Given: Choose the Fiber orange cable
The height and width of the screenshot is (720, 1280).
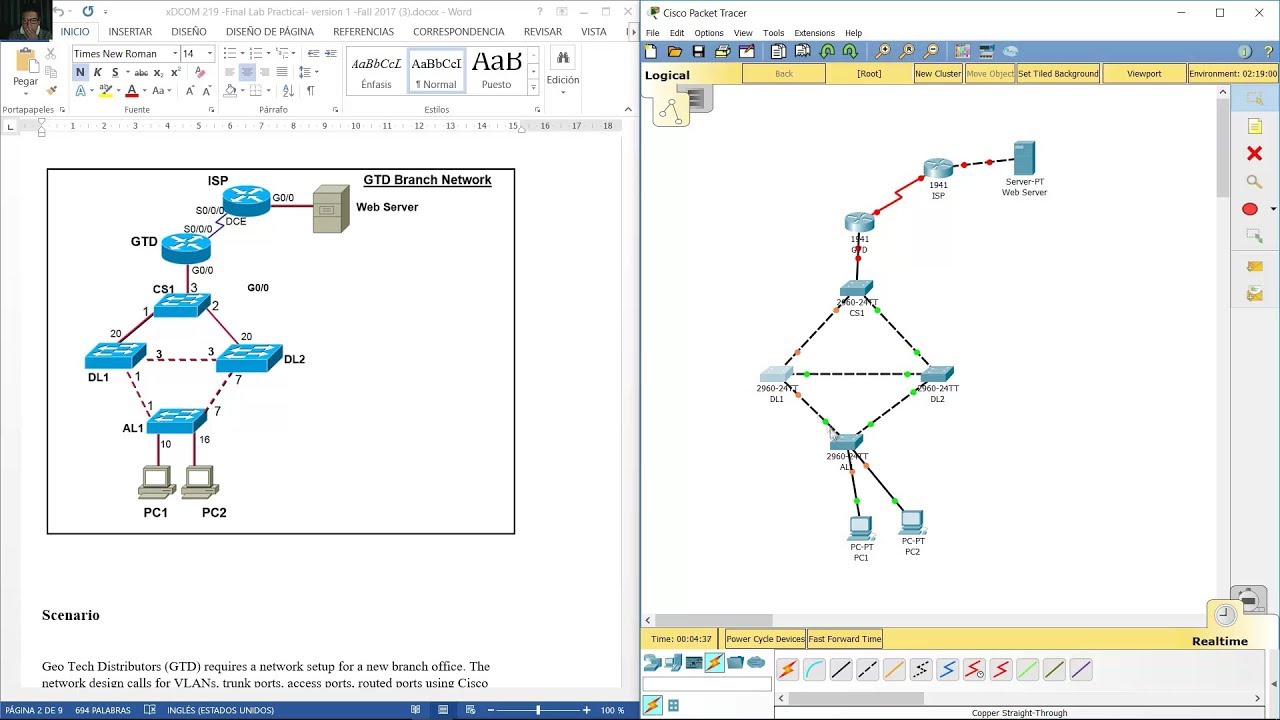Looking at the screenshot, I should click(894, 670).
